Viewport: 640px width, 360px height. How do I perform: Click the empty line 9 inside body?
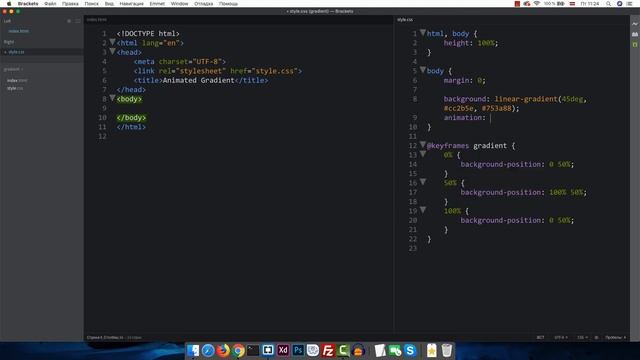pyautogui.click(x=253, y=108)
